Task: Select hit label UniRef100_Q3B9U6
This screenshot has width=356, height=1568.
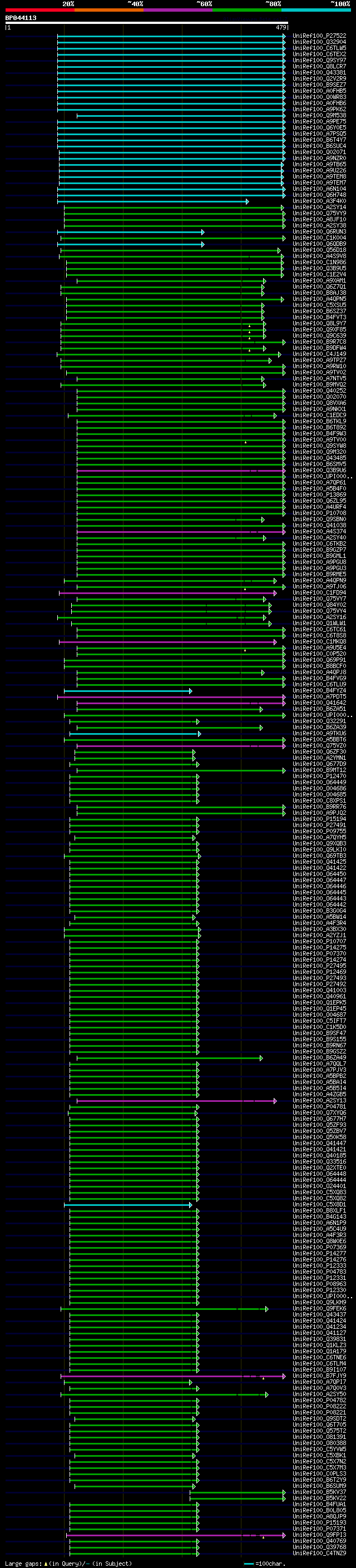Action: click(319, 471)
